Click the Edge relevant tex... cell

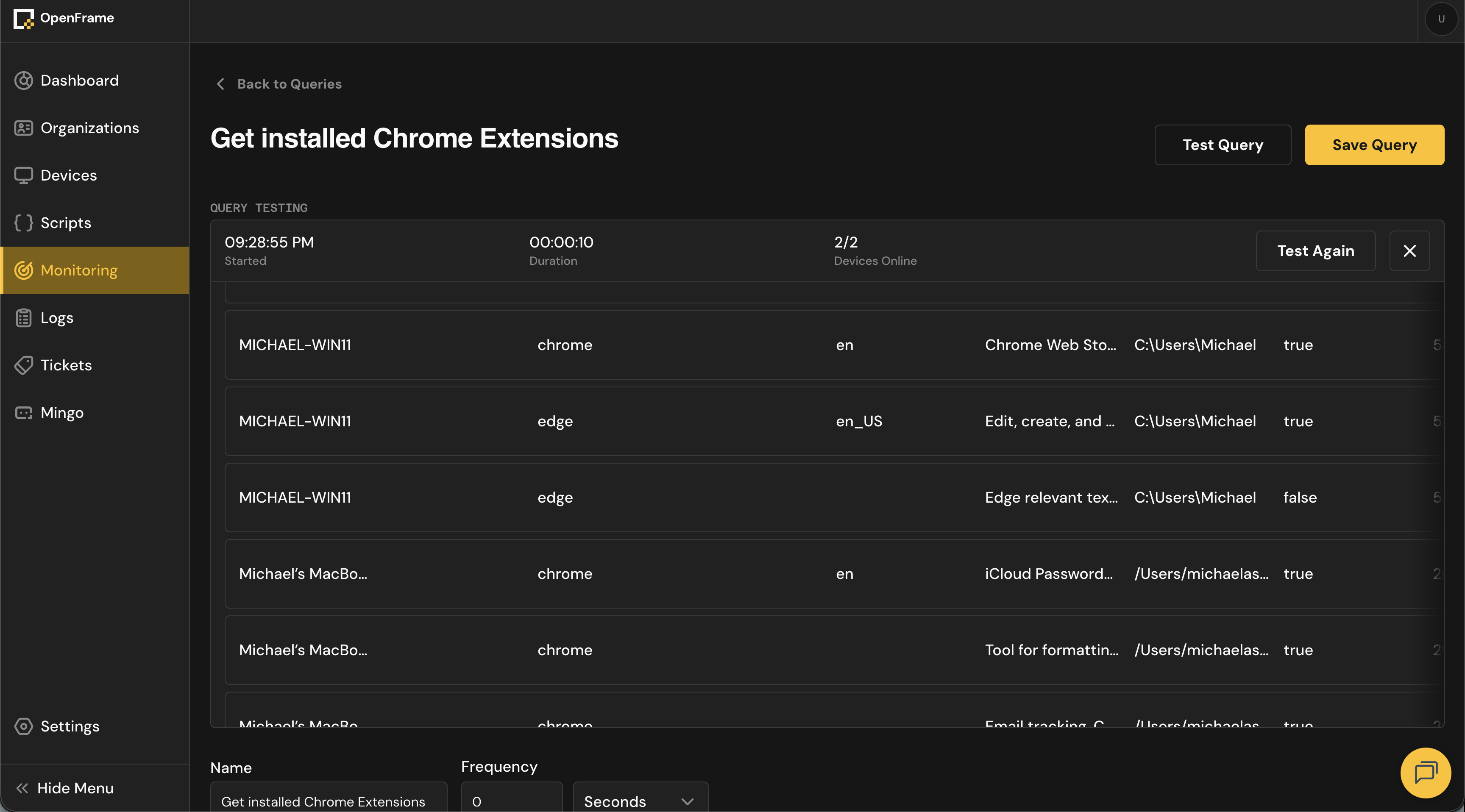coord(1052,498)
